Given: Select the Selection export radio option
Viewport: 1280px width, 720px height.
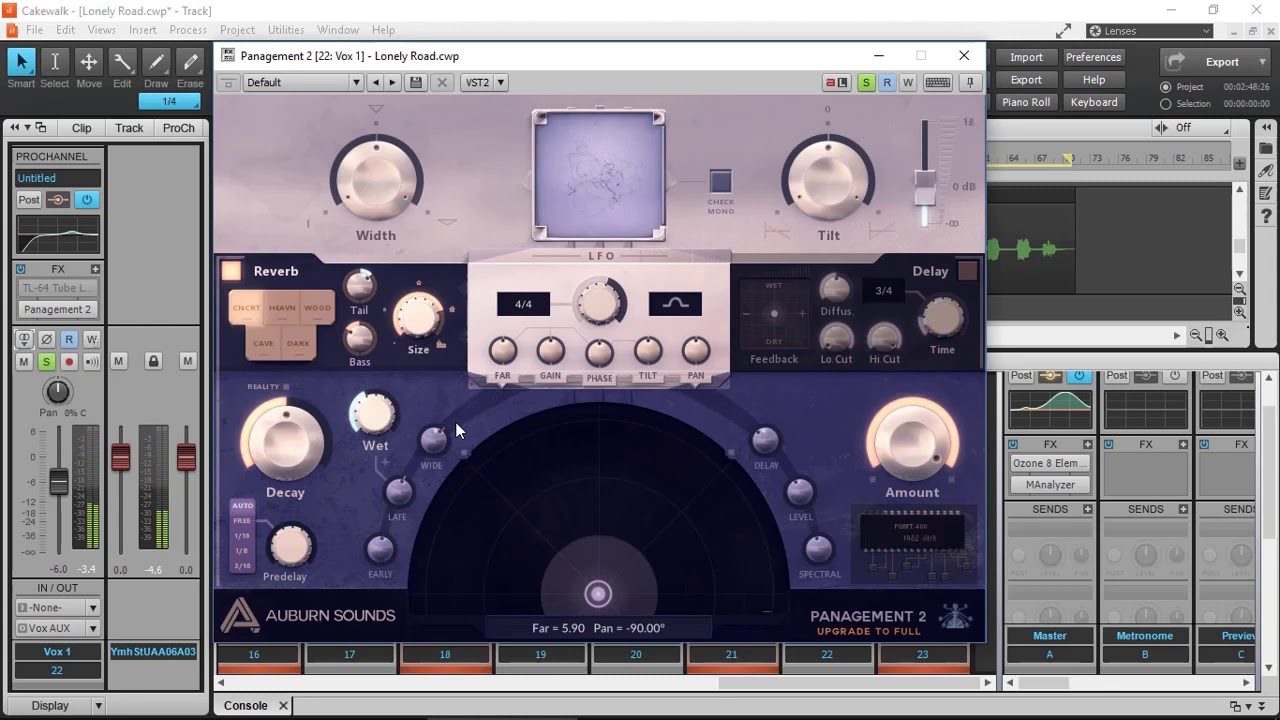Looking at the screenshot, I should 1165,104.
